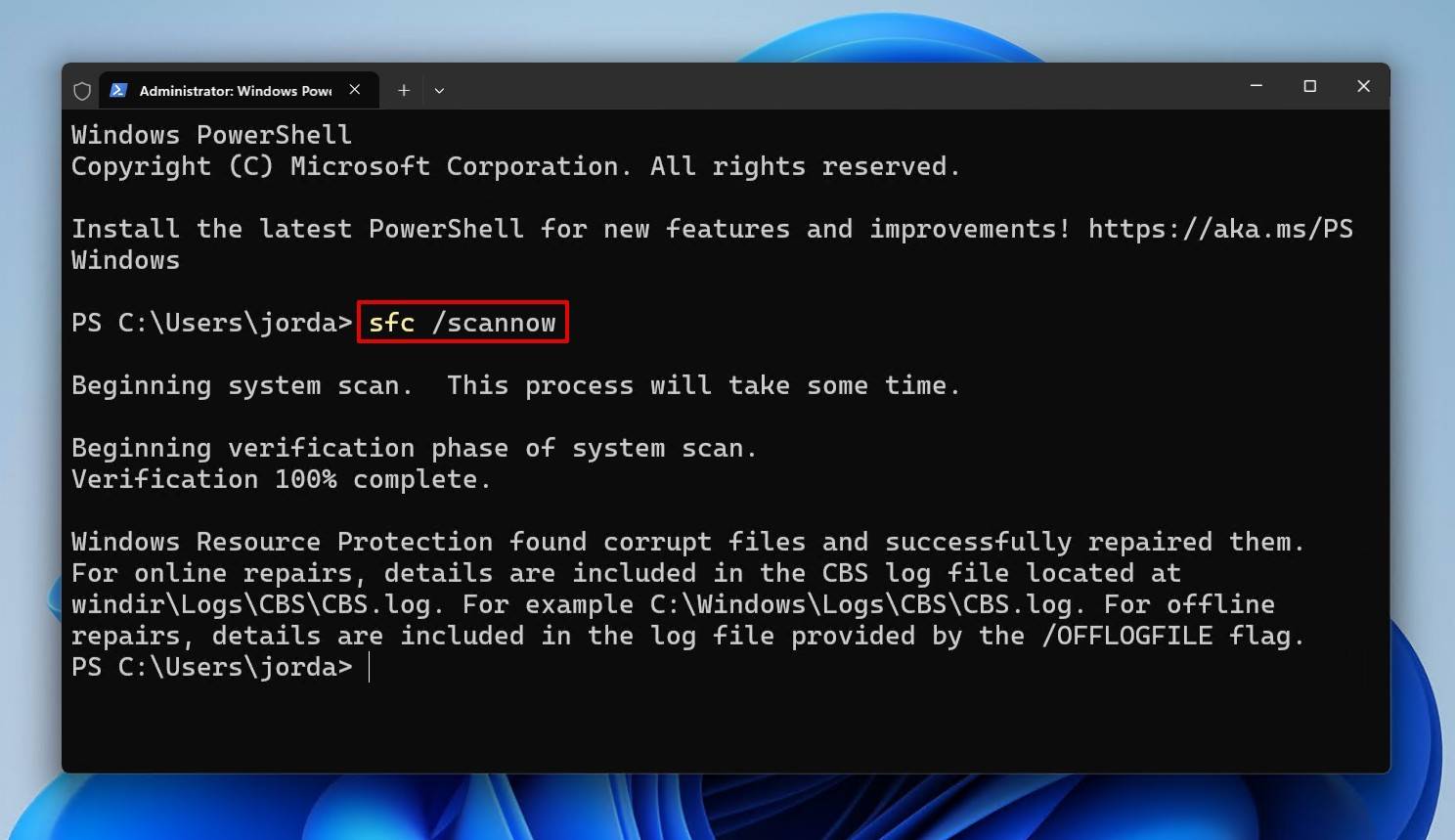
Task: Click the Verification 100% complete line
Action: [x=281, y=479]
